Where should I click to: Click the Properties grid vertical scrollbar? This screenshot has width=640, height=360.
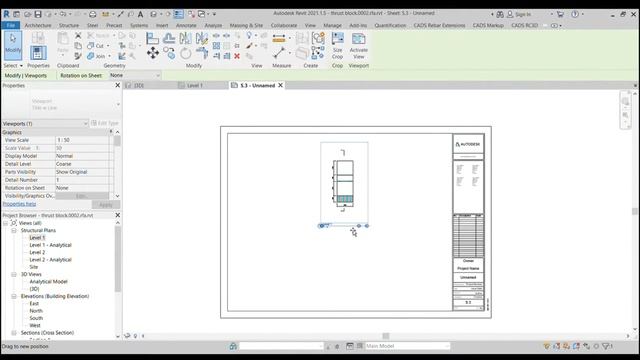(x=118, y=141)
